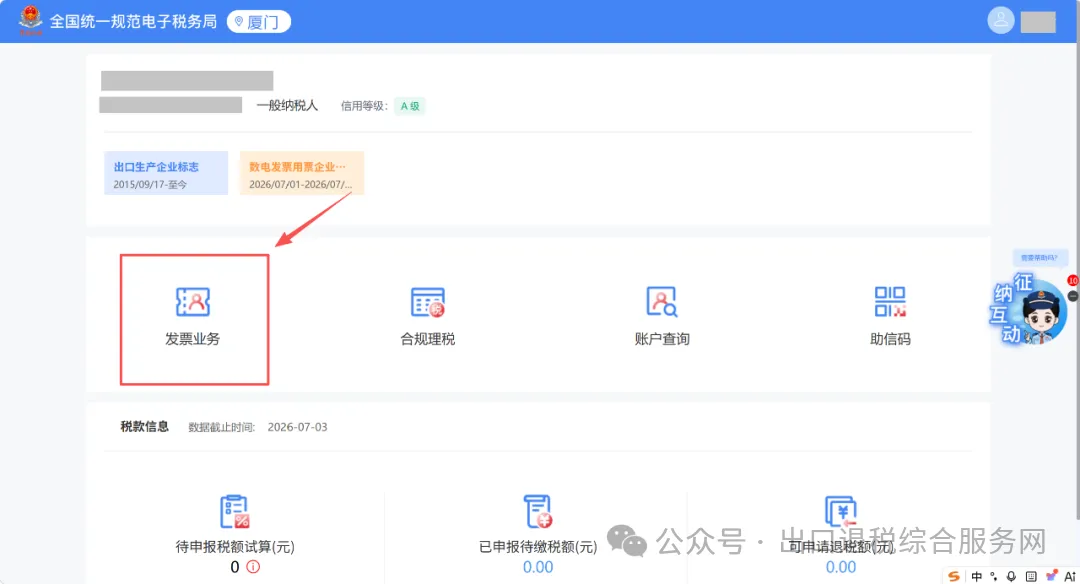The height and width of the screenshot is (584, 1080).
Task: Click the microphone voice input icon
Action: pyautogui.click(x=1011, y=576)
